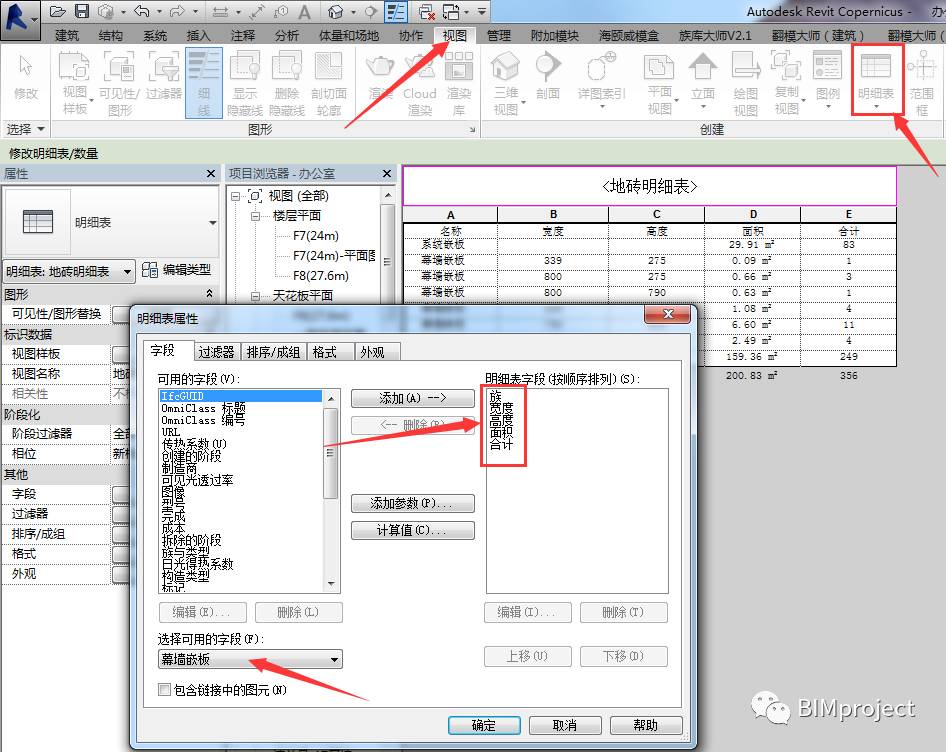The image size is (946, 752).
Task: Click 剖切面轮廓 cut profile tool
Action: 329,83
